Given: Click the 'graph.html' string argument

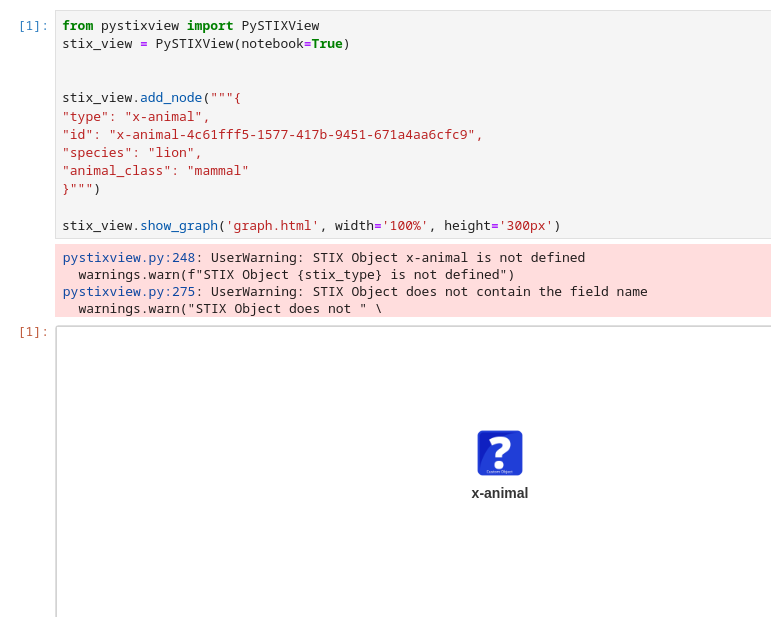Looking at the screenshot, I should coord(272,226).
